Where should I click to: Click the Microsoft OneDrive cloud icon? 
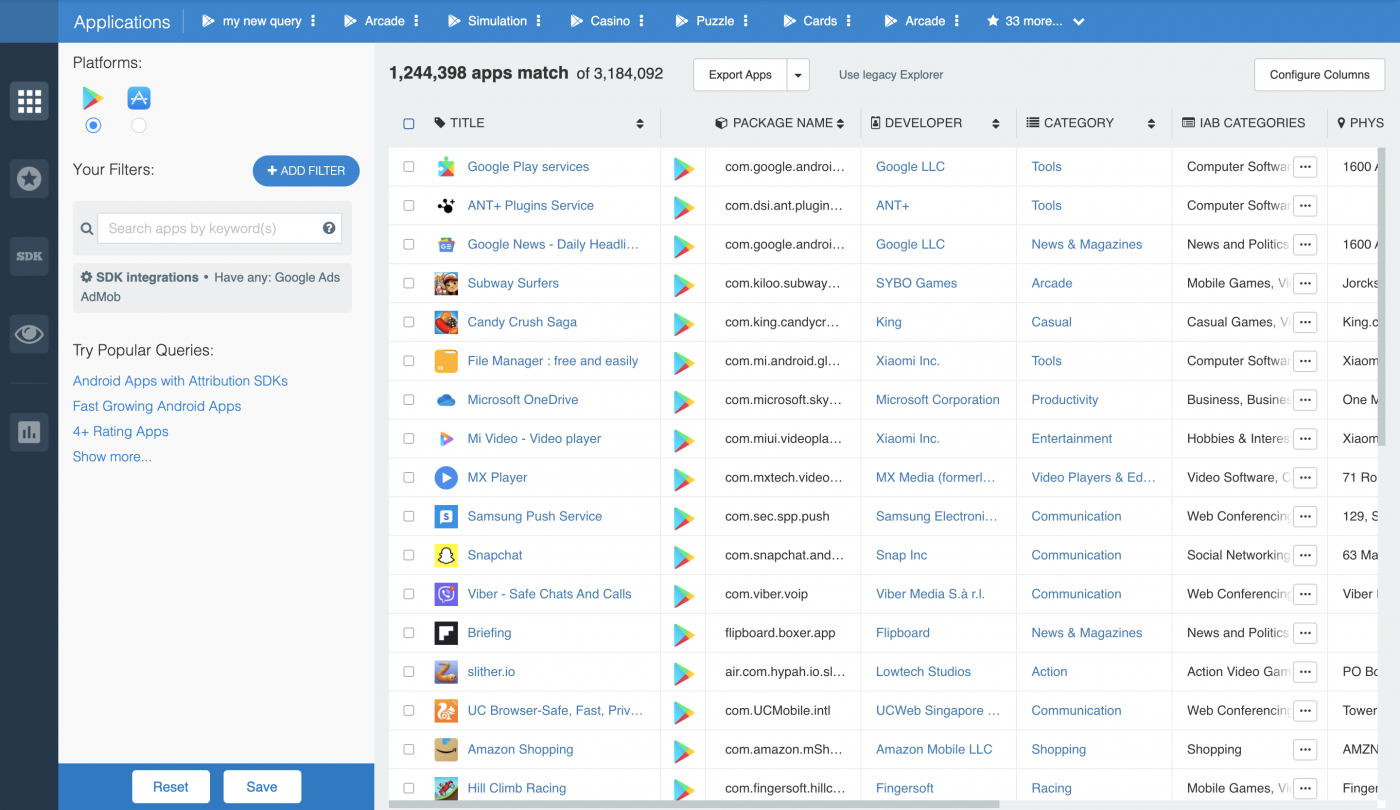[x=446, y=400]
